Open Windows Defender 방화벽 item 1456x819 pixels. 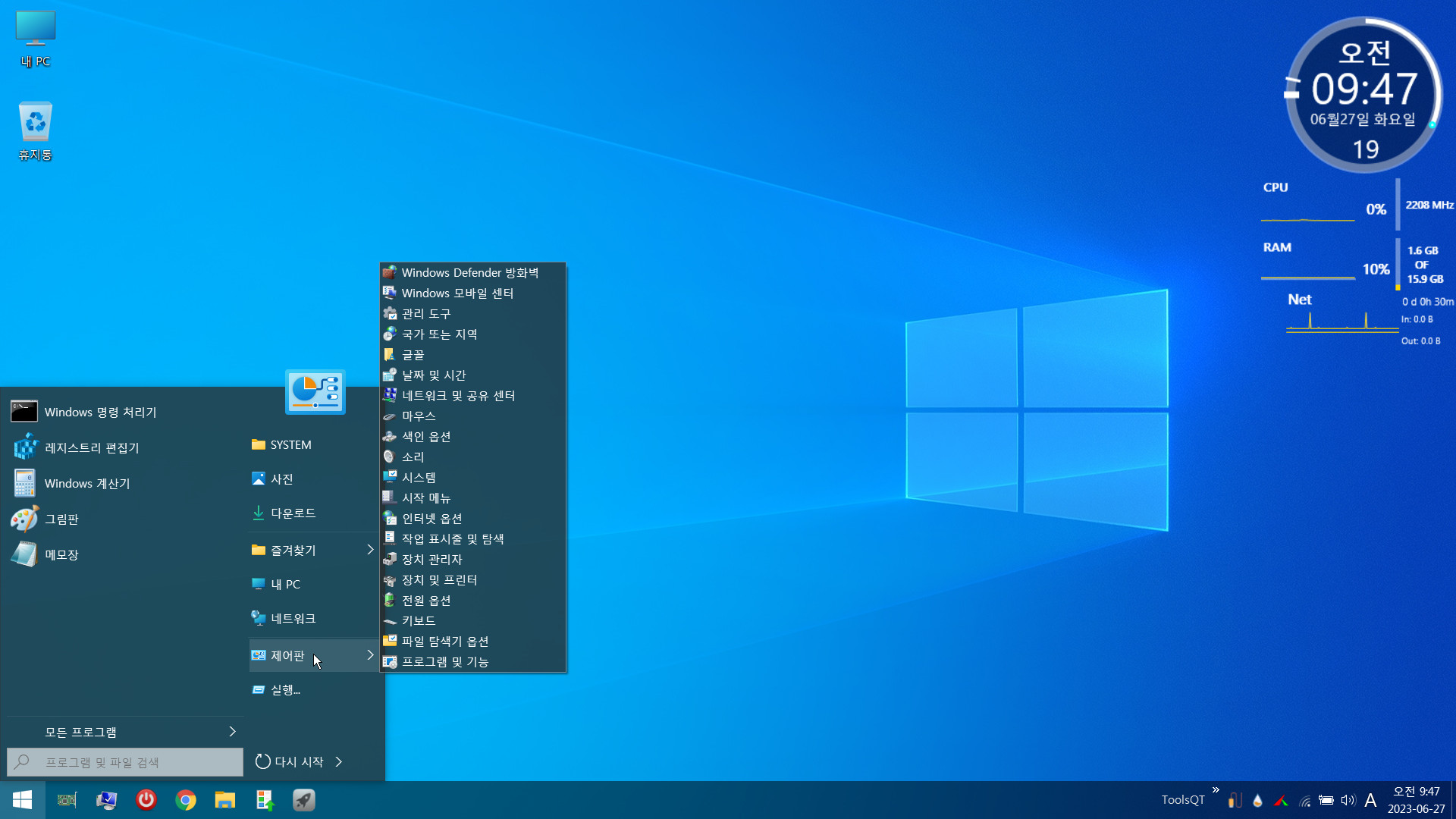tap(472, 272)
